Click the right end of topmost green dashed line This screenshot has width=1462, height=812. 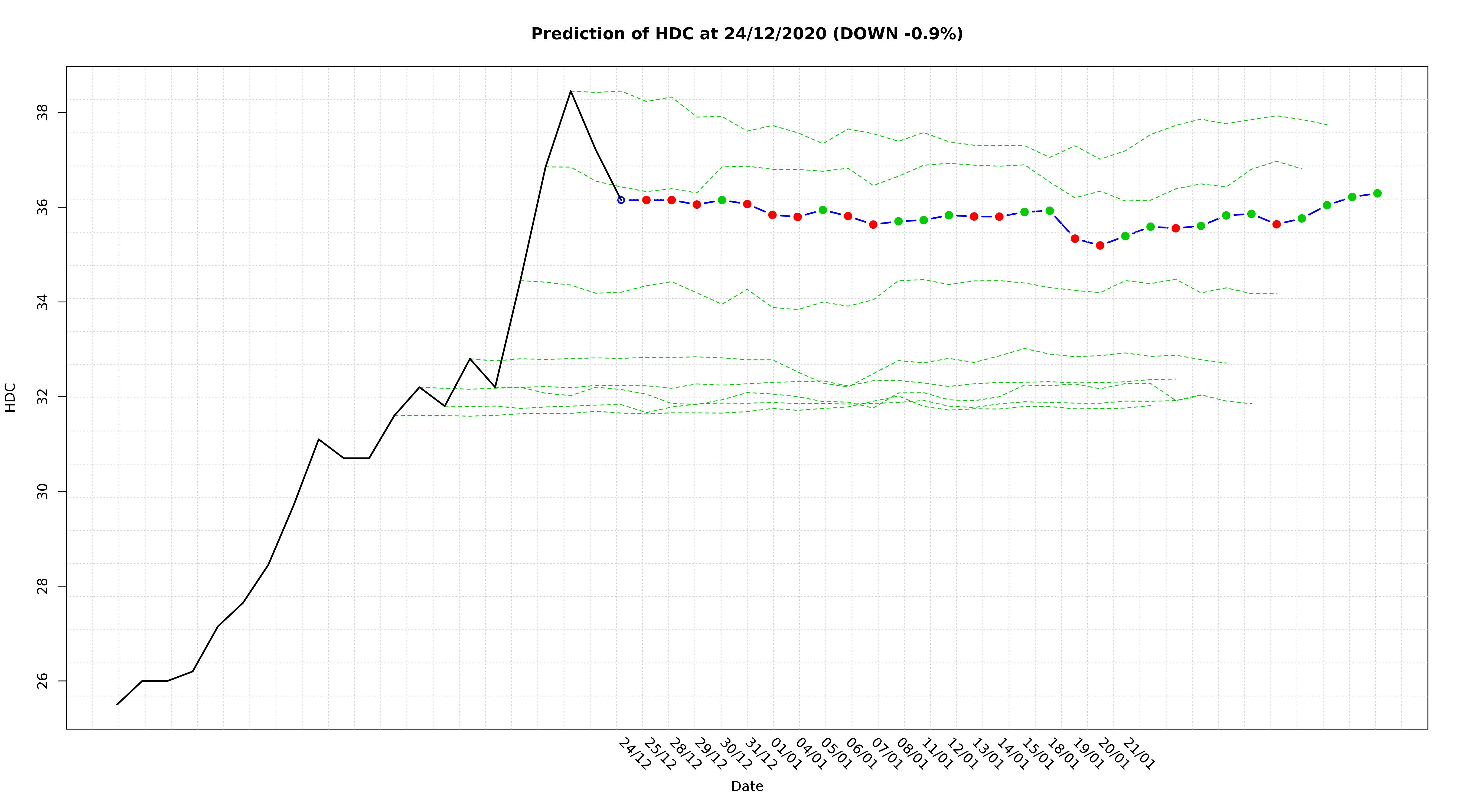(x=1326, y=125)
